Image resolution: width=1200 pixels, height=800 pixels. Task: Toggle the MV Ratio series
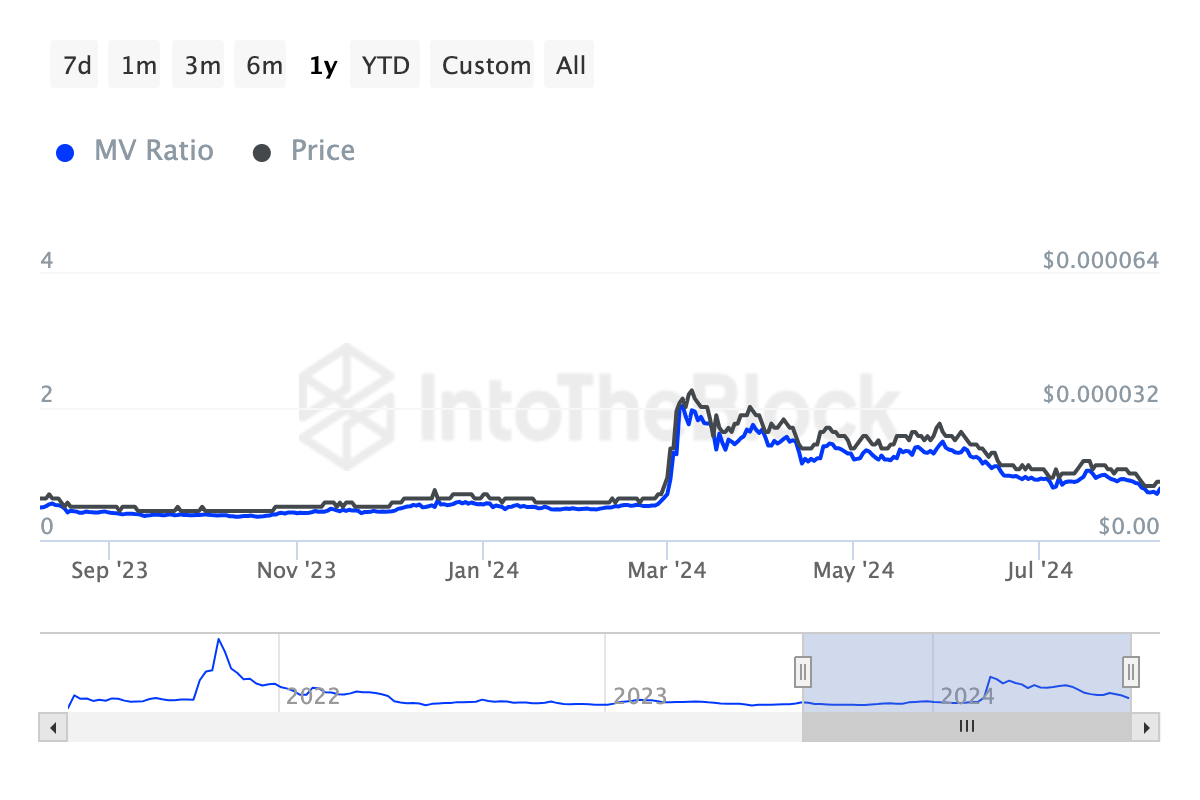click(153, 151)
